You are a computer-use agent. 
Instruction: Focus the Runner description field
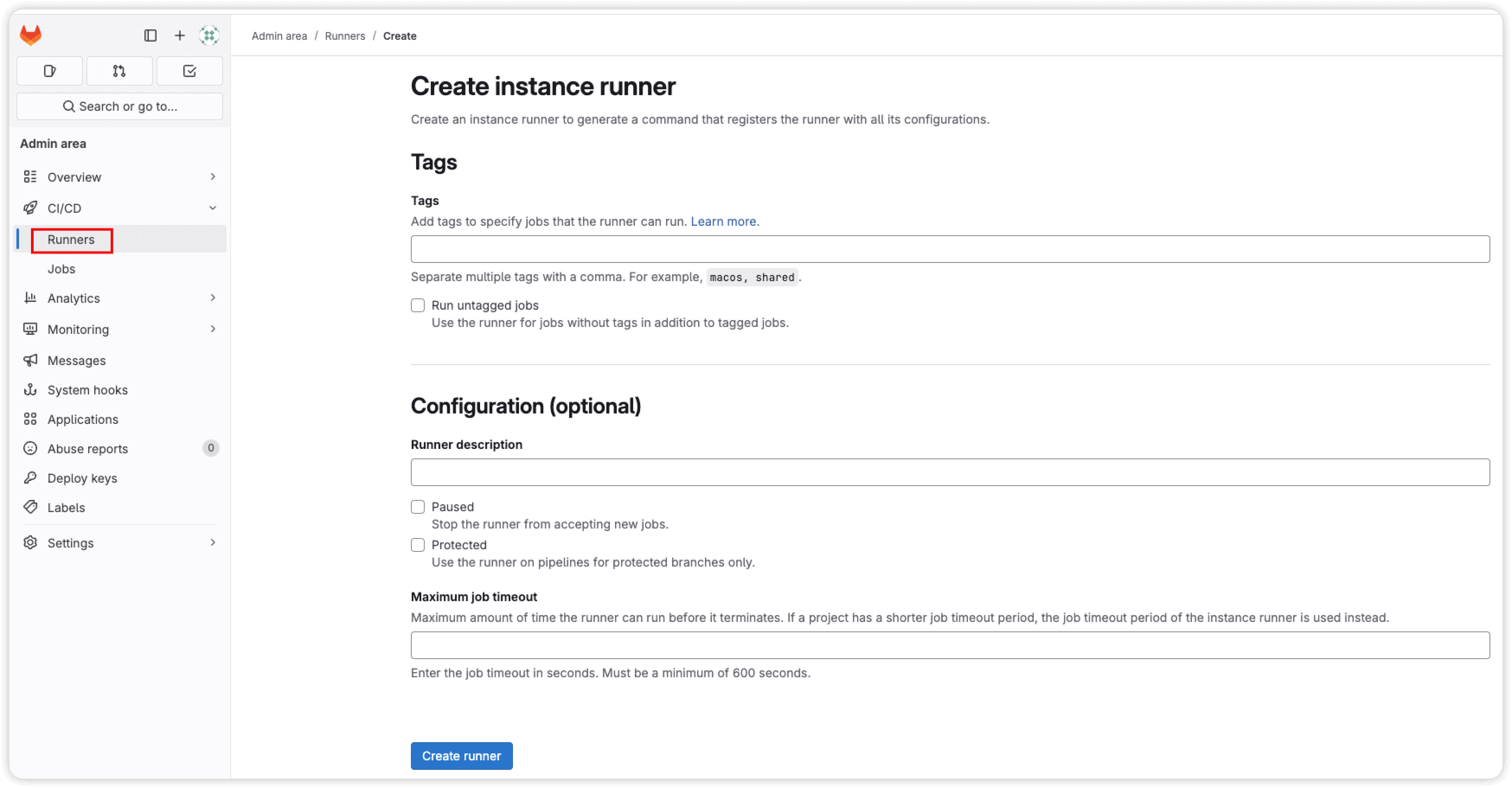(x=950, y=472)
